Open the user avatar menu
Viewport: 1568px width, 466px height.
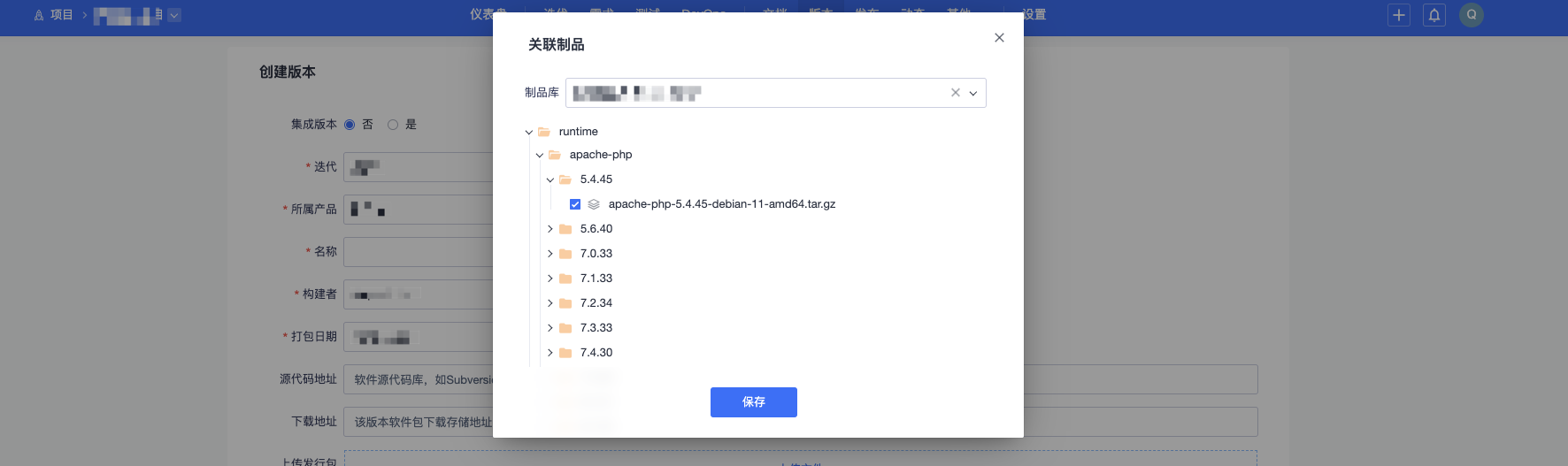[x=1472, y=15]
